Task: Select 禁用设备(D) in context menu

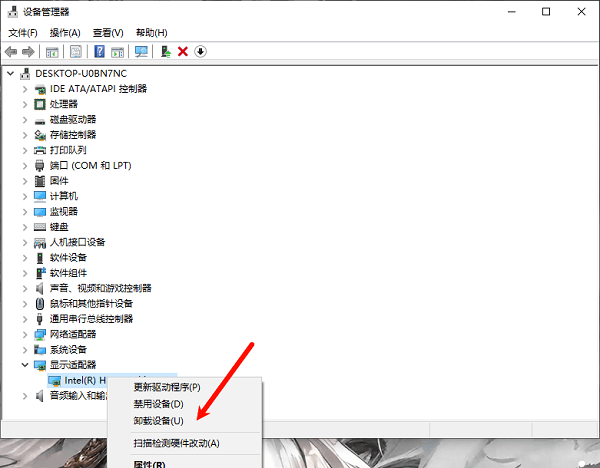Action: click(158, 404)
